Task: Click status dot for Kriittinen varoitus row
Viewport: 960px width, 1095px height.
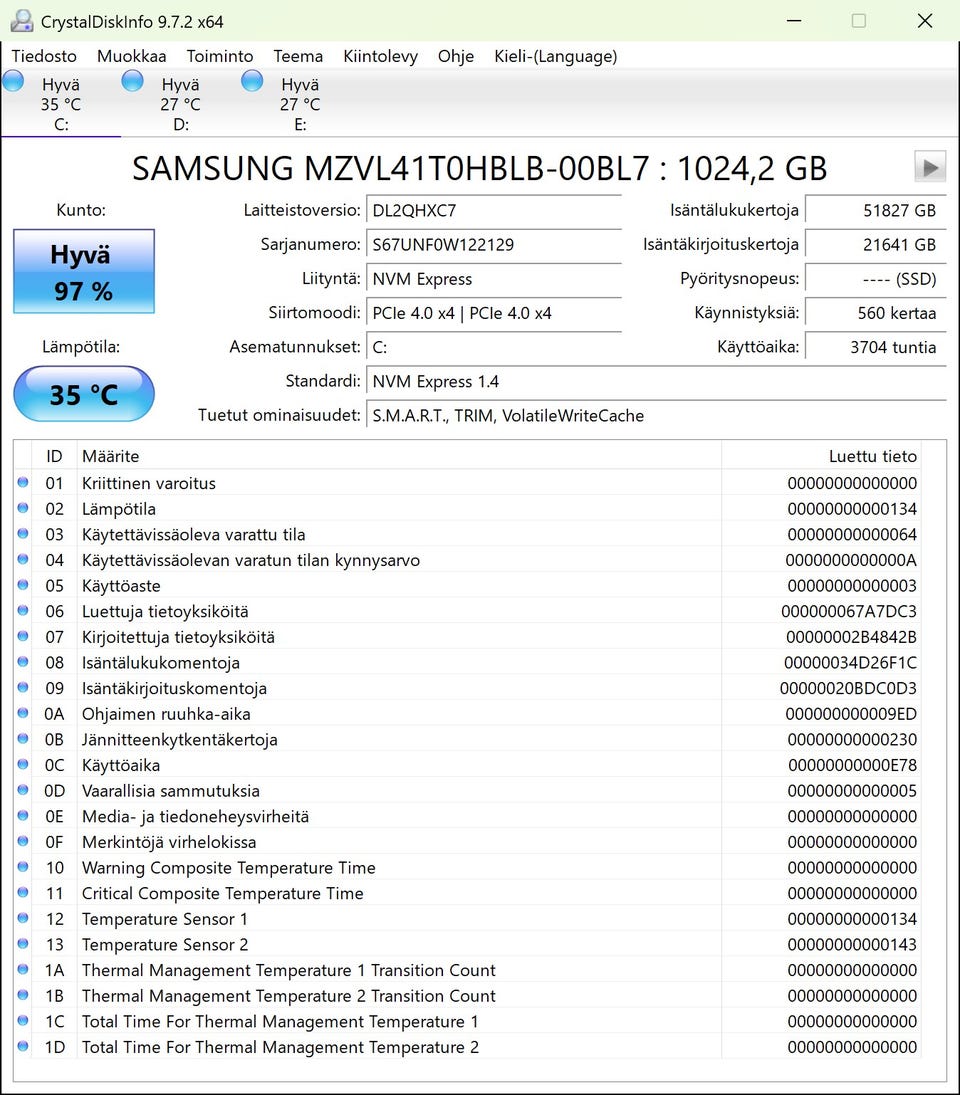Action: point(23,483)
